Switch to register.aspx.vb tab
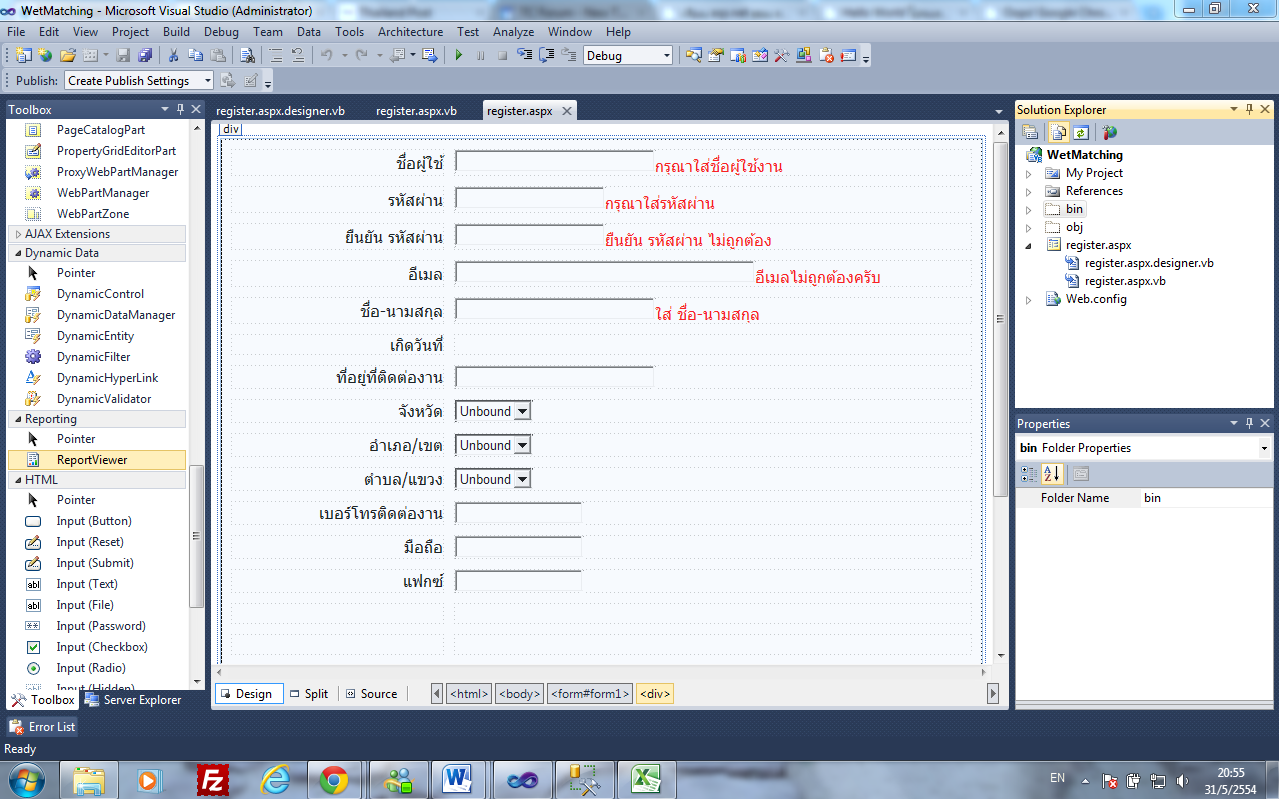Viewport: 1279px width, 799px height. (416, 111)
